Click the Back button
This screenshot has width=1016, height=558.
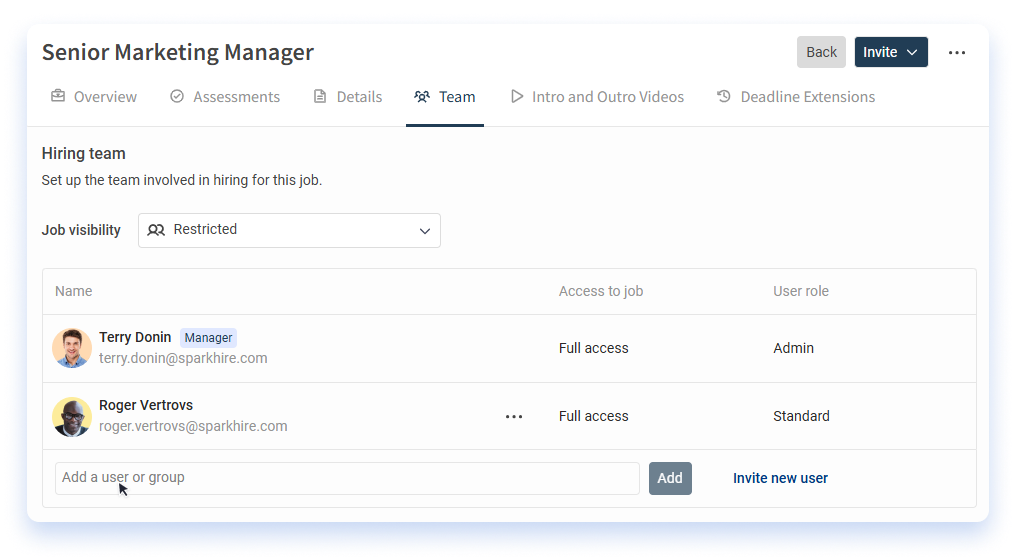coord(821,52)
